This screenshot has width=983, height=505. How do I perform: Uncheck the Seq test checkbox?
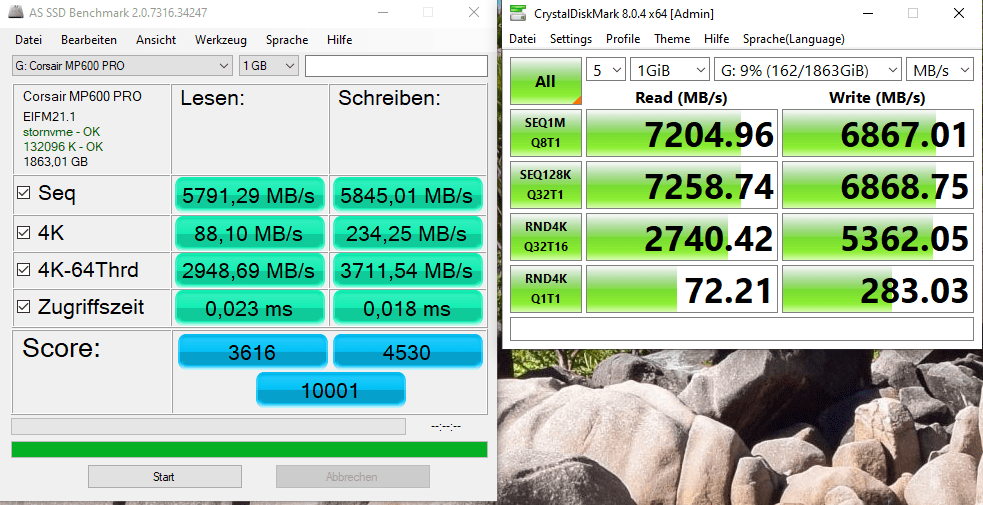click(23, 194)
